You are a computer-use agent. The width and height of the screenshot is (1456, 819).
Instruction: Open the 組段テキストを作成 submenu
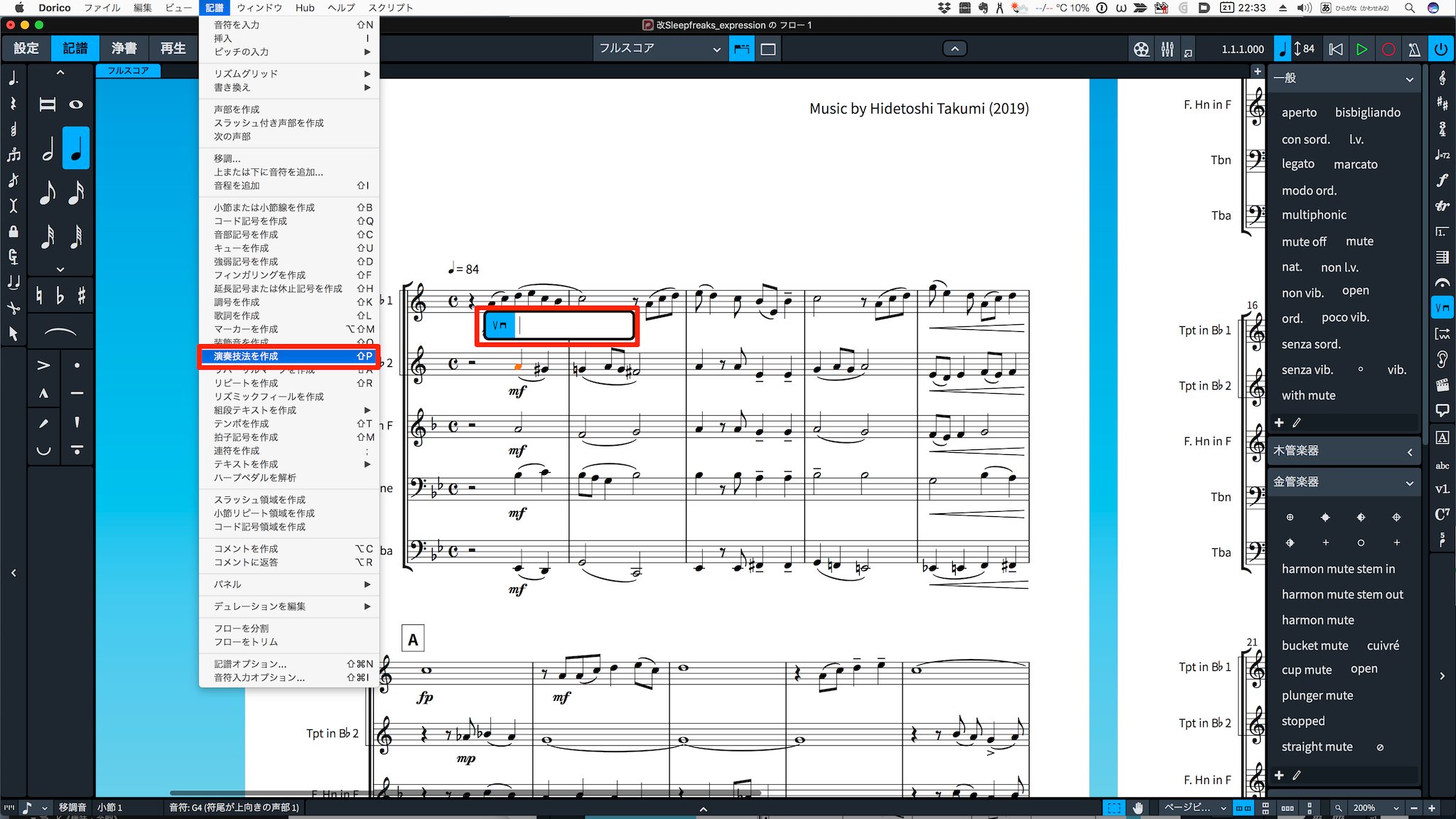pos(289,410)
